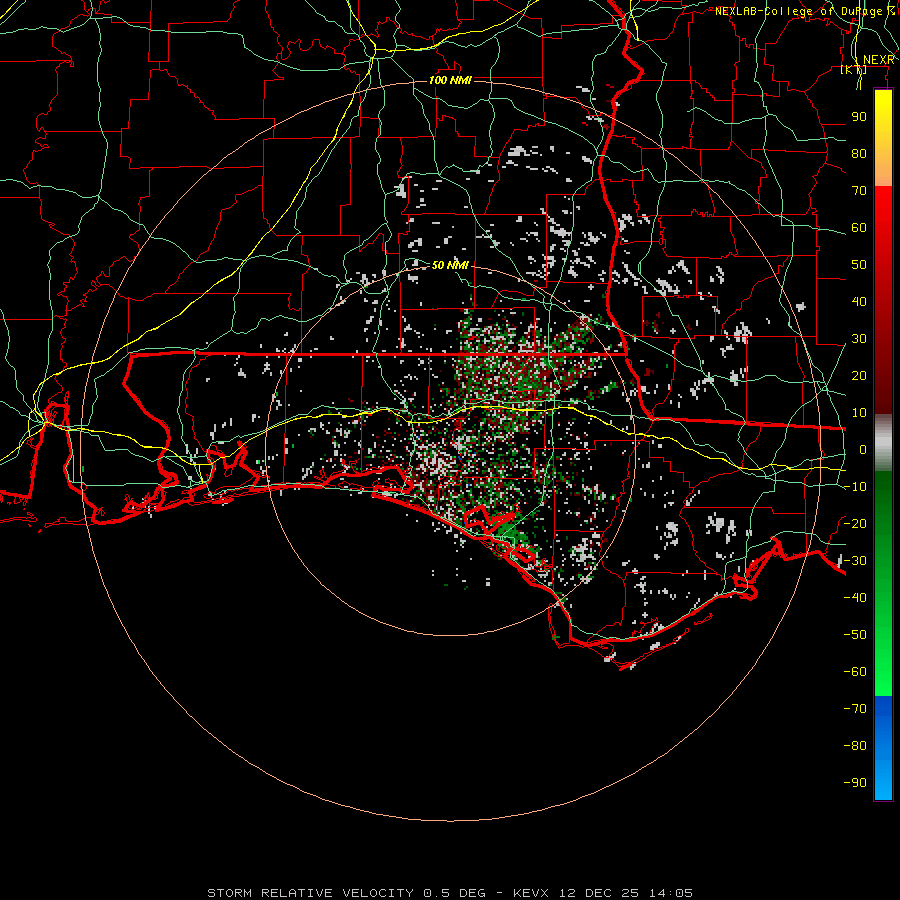Click the -60 value on velocity scale
900x900 pixels.
(x=855, y=672)
